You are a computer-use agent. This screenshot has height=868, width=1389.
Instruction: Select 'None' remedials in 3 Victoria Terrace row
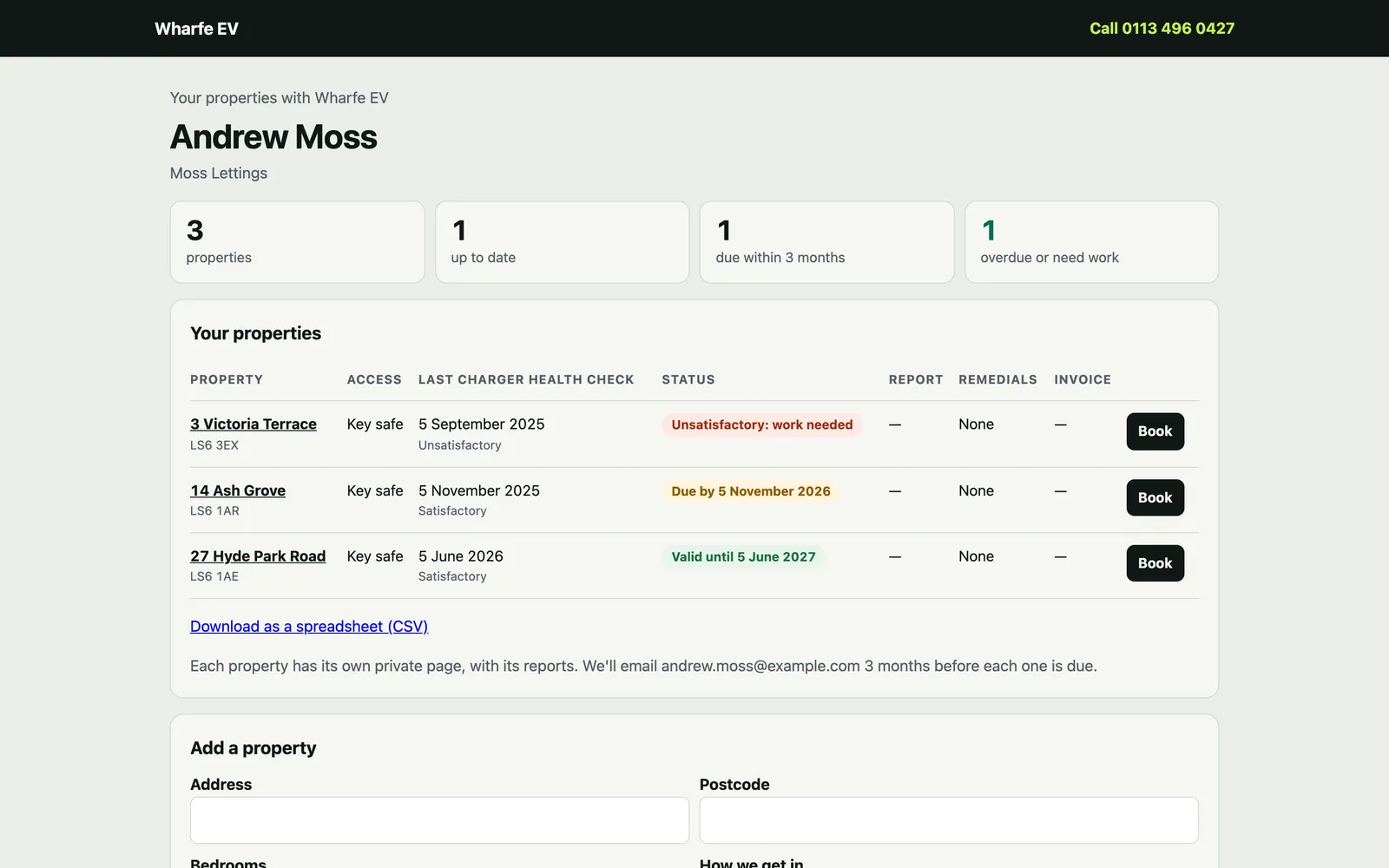coord(976,424)
